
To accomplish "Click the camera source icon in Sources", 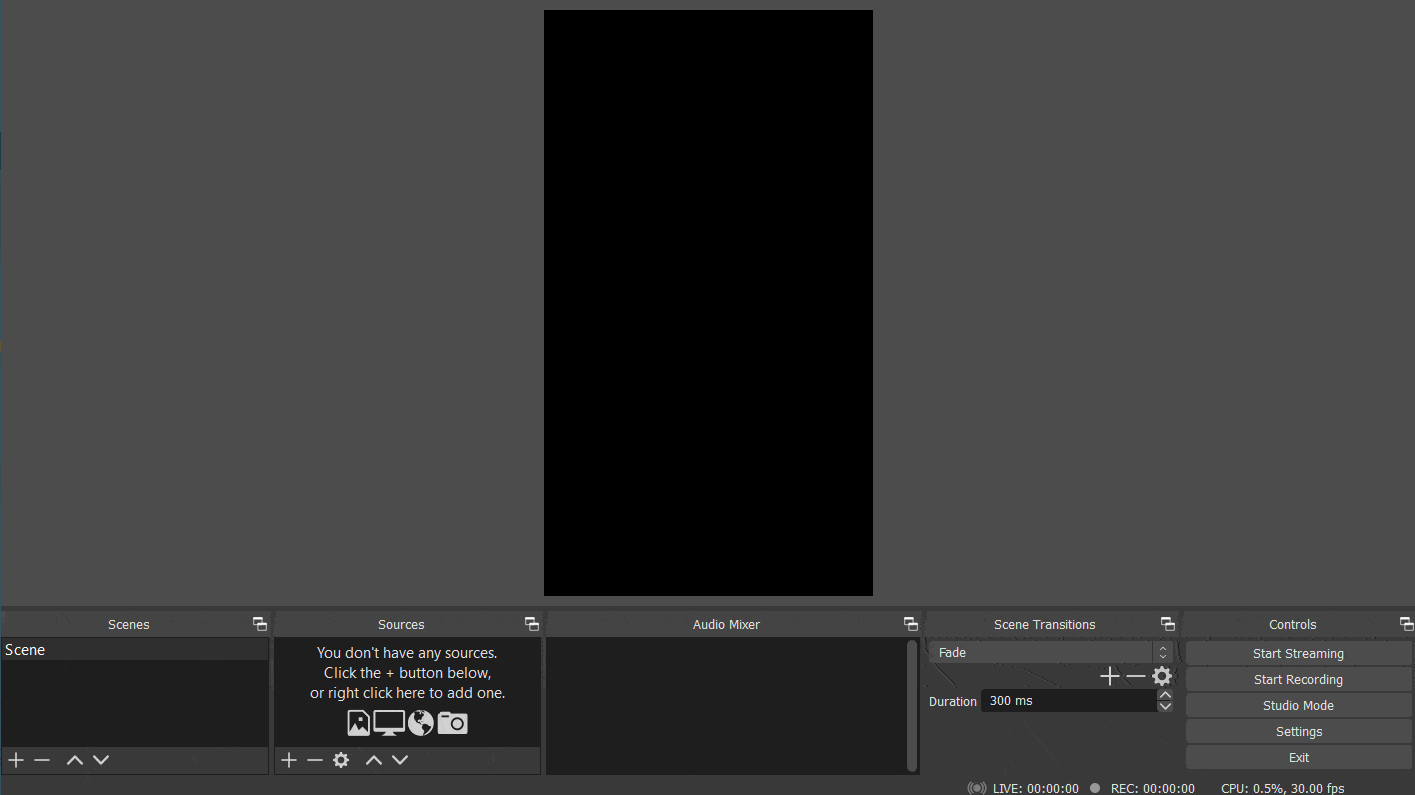I will click(x=453, y=723).
